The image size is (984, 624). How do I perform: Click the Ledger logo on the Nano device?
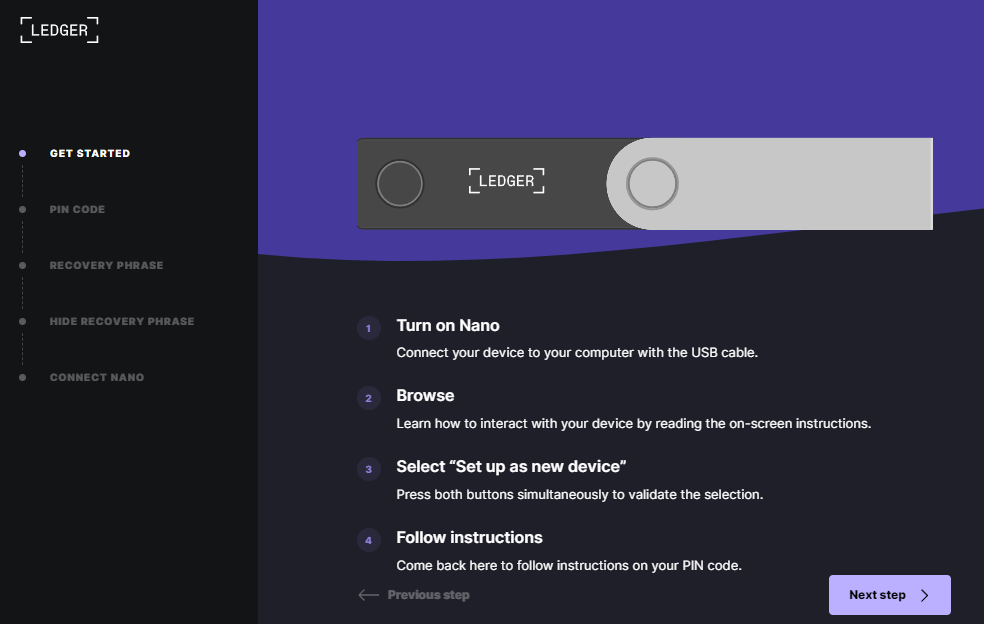point(506,181)
